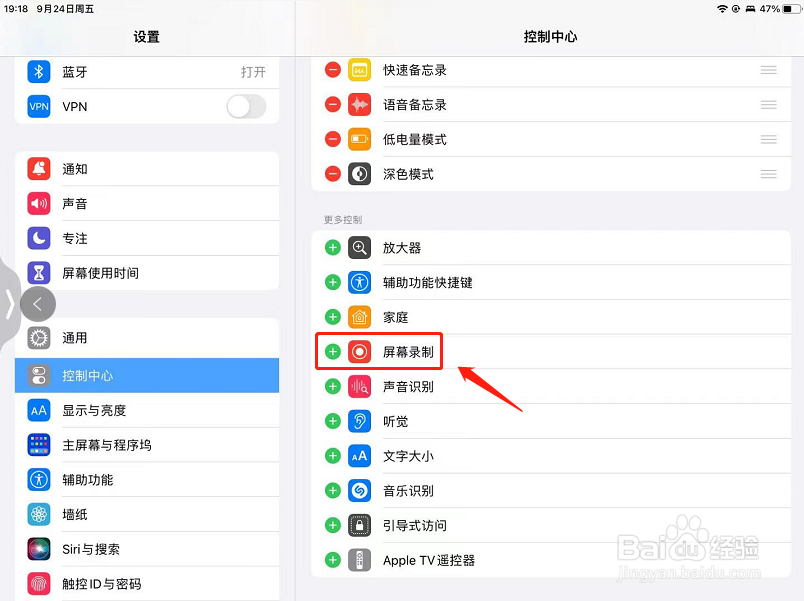Open 蓝牙 settings showing 打开
Image resolution: width=804 pixels, height=601 pixels.
point(147,72)
